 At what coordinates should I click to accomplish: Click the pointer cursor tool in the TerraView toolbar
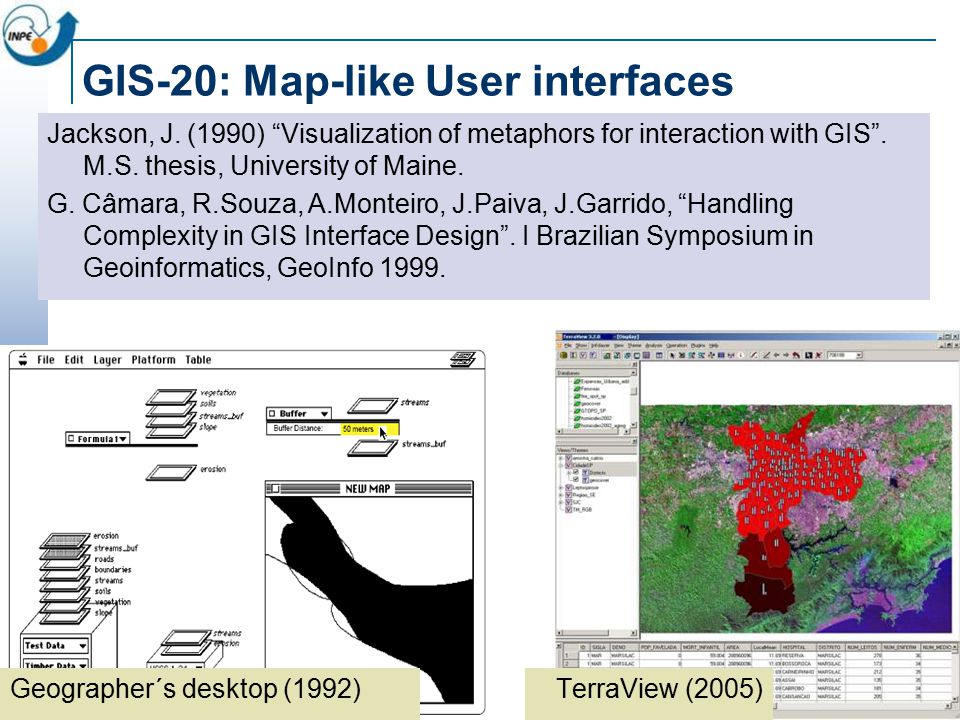672,355
